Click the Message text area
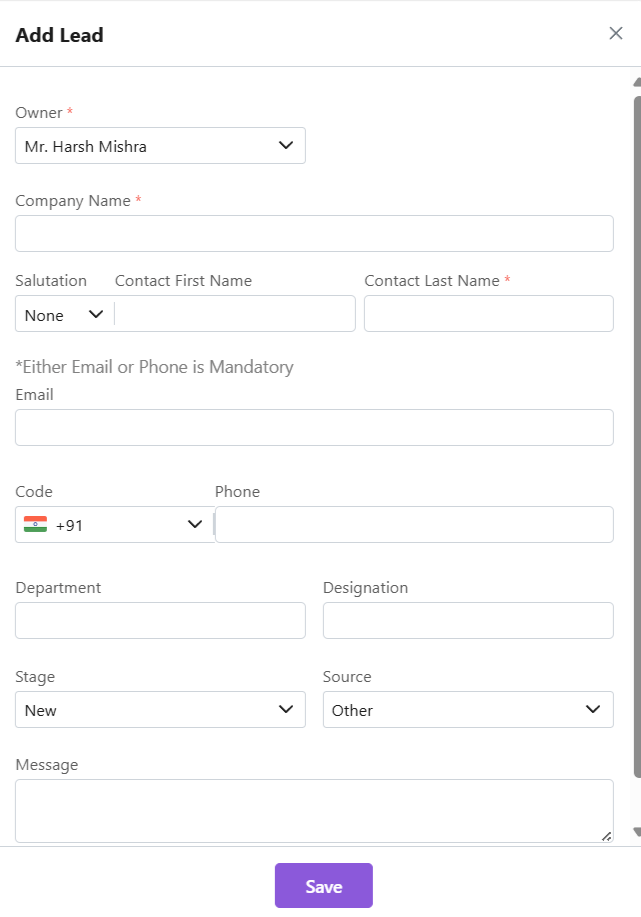 pyautogui.click(x=314, y=810)
